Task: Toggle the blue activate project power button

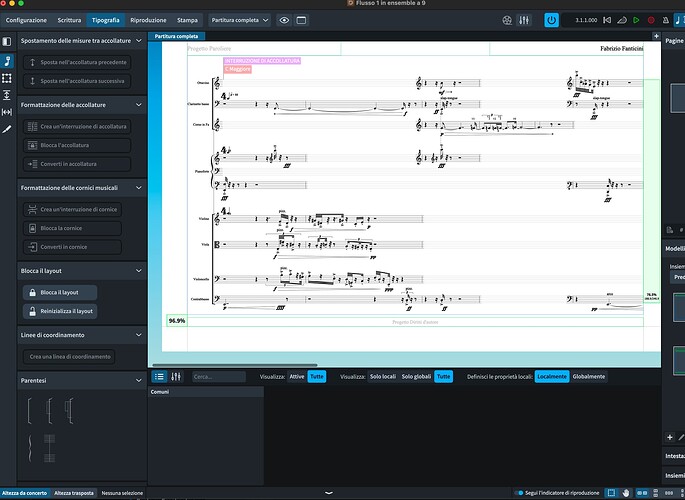Action: pos(551,20)
